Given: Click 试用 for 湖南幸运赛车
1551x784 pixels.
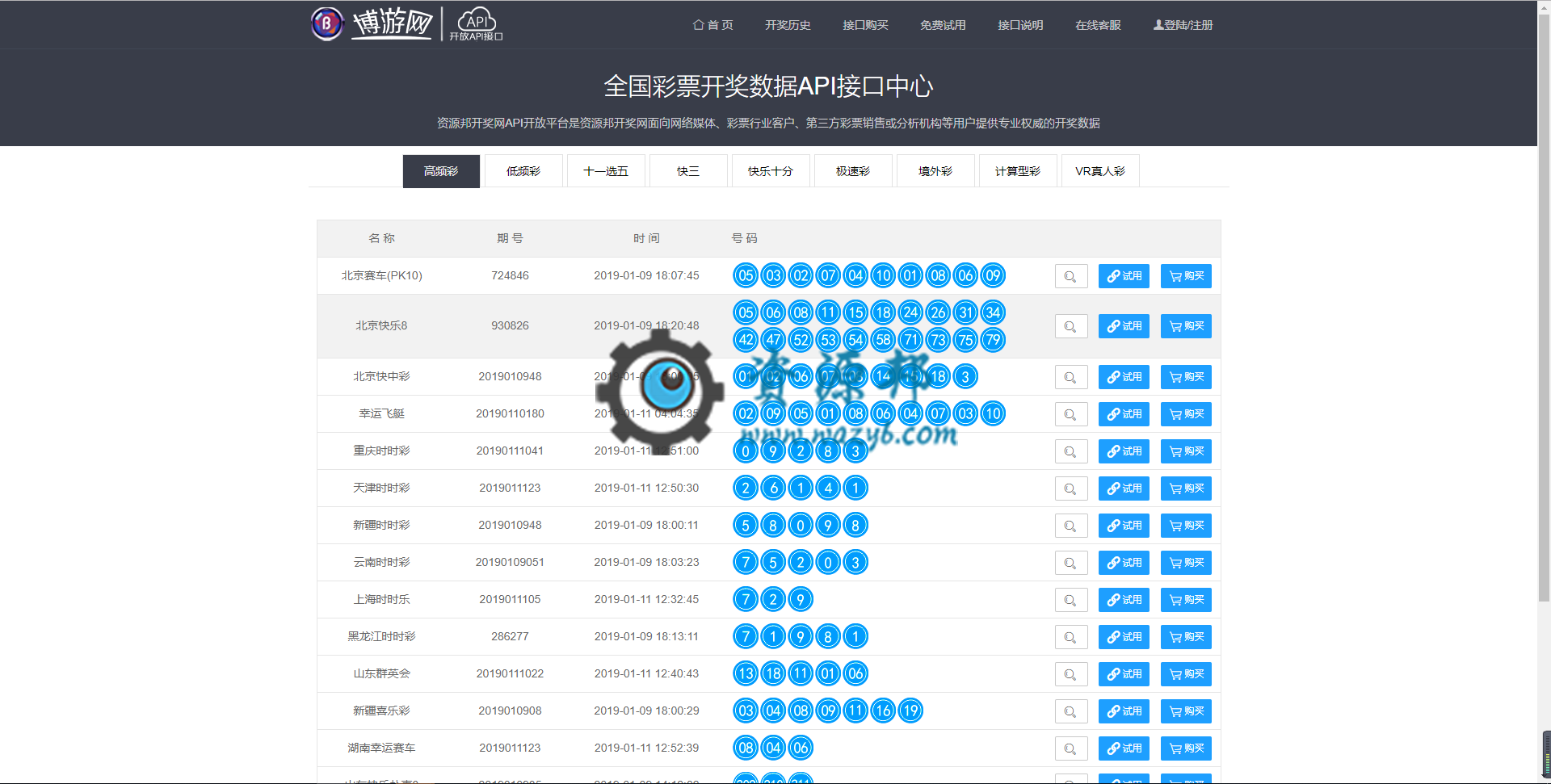Looking at the screenshot, I should click(1124, 748).
